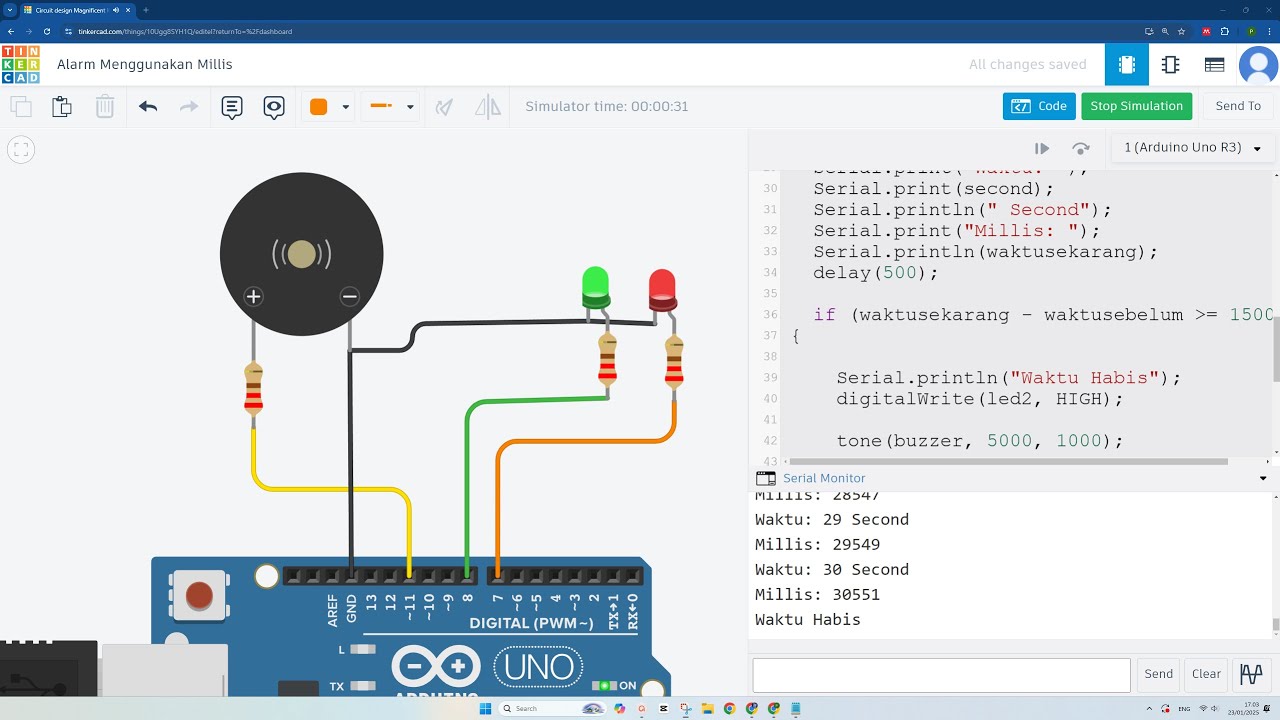
Task: Click code line delay(500);
Action: 876,273
